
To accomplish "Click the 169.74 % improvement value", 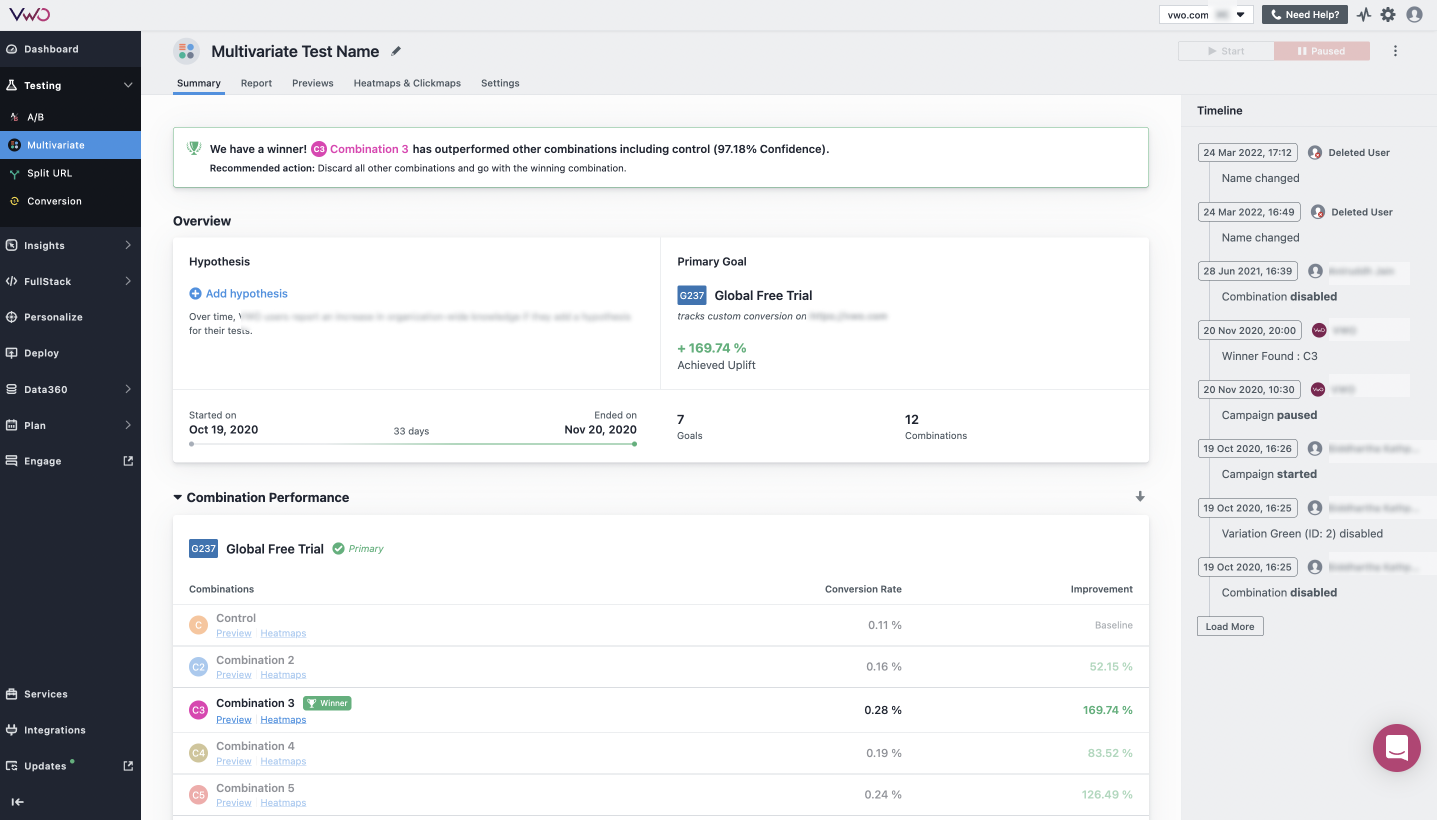I will pos(1107,710).
